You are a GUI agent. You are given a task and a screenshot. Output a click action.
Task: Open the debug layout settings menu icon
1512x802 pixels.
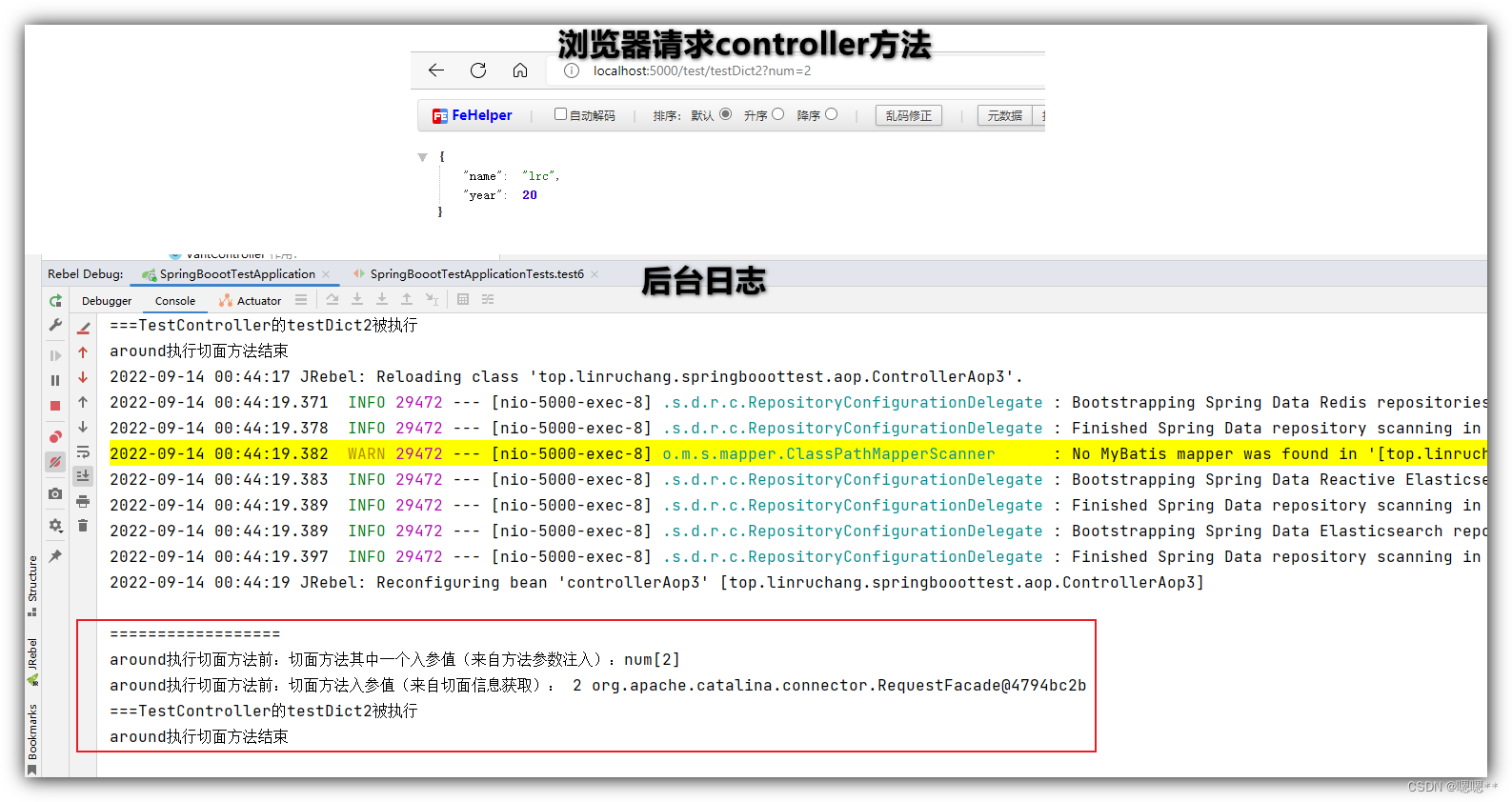coord(301,300)
